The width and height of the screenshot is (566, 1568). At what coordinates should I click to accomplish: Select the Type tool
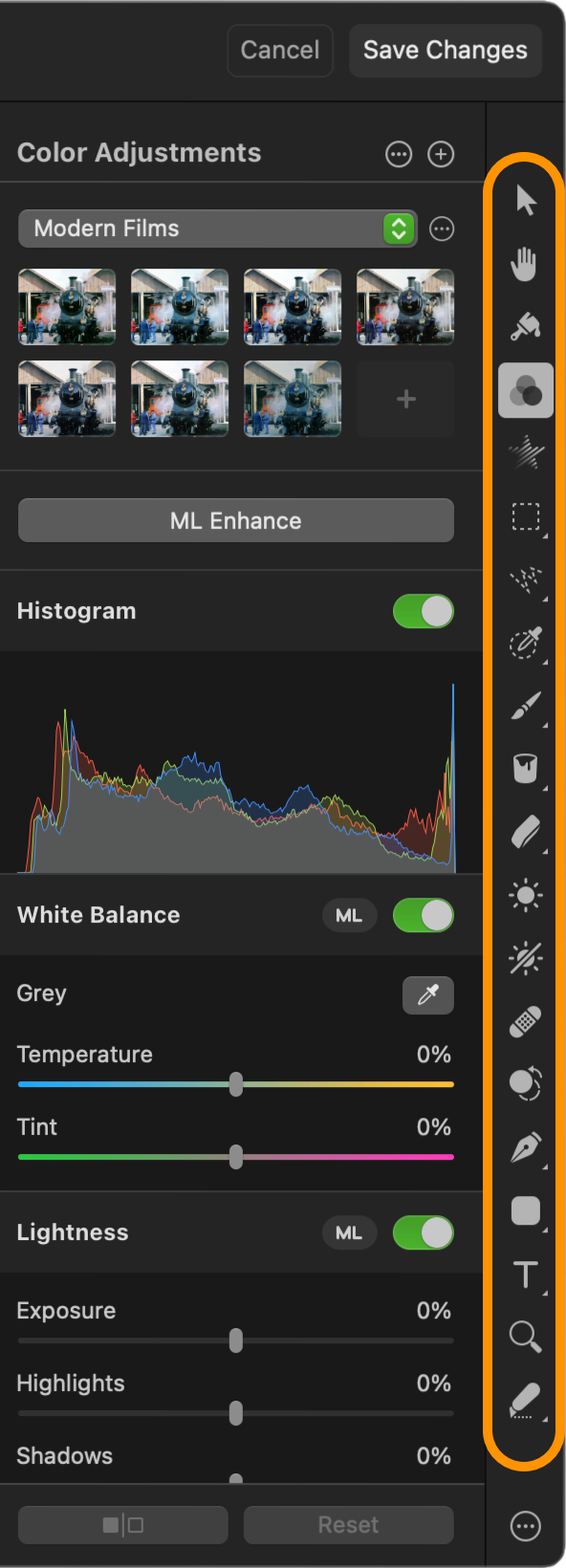(526, 1274)
